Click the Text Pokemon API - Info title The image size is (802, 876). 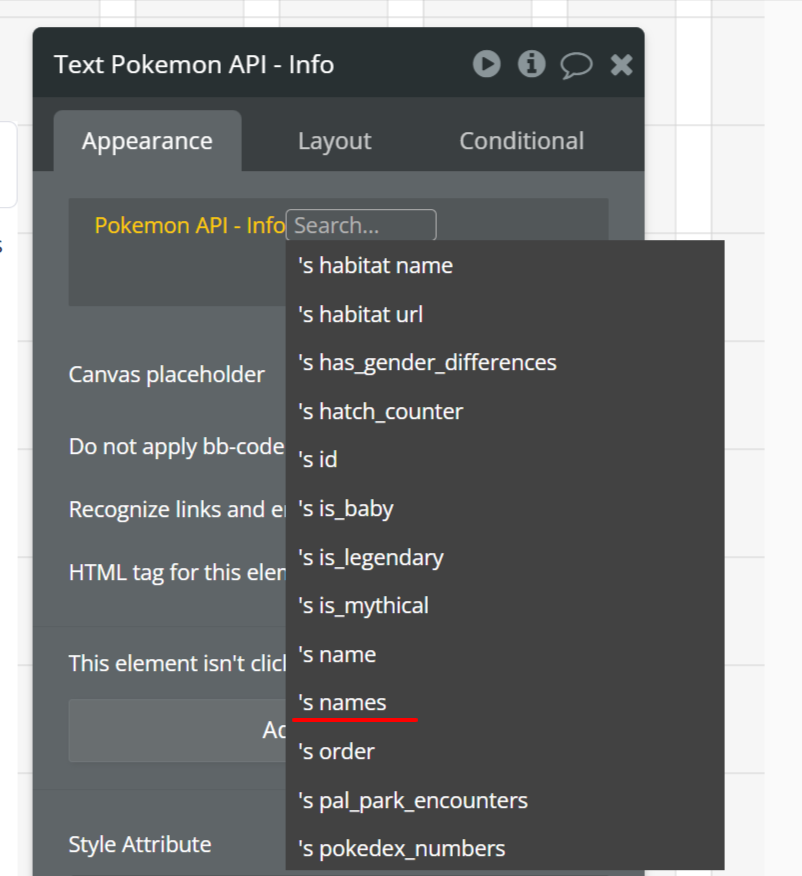coord(194,64)
